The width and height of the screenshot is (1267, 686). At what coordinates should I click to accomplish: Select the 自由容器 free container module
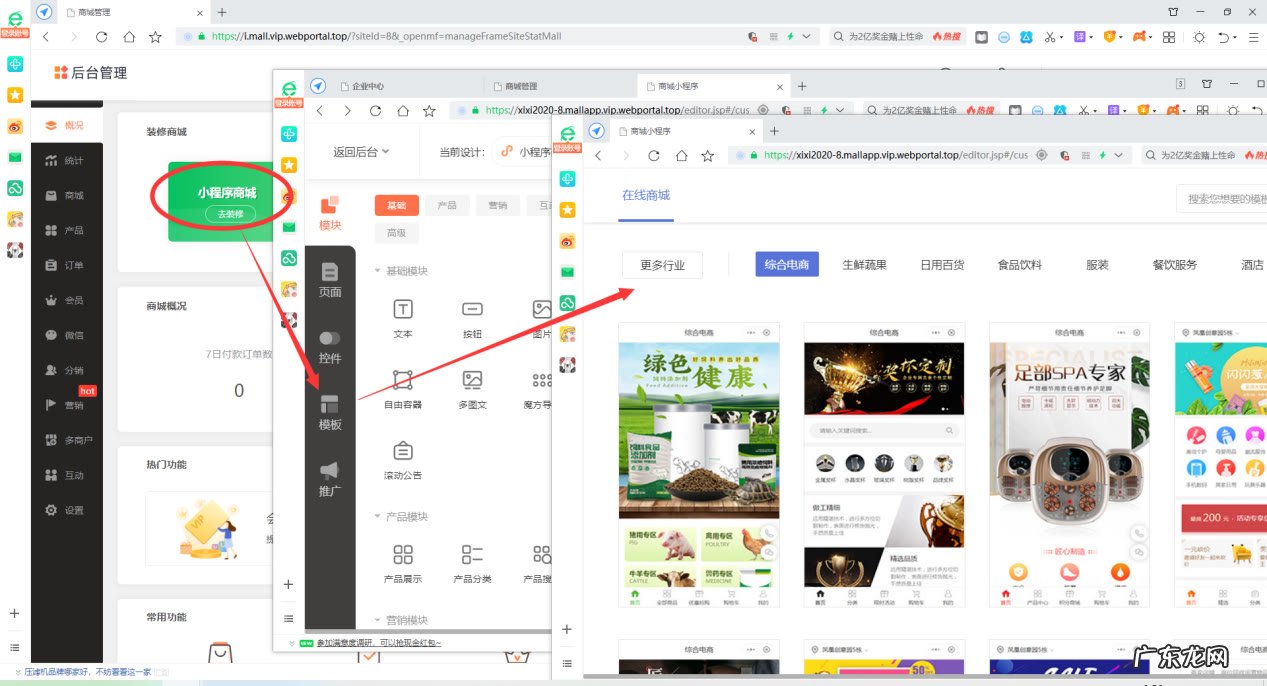(x=401, y=386)
